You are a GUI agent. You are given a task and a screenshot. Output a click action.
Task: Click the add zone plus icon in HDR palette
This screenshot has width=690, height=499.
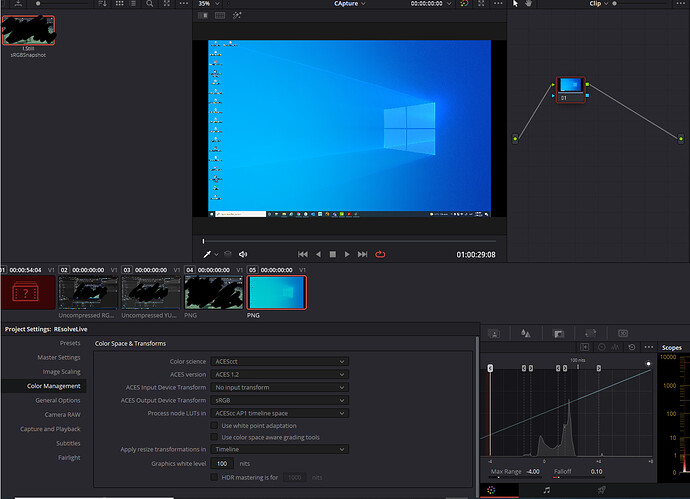(584, 347)
